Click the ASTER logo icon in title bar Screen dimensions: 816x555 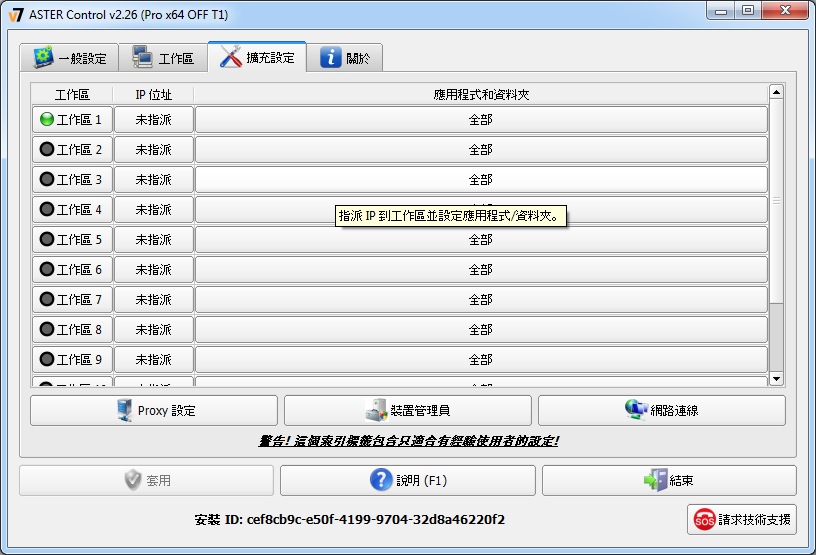click(16, 15)
